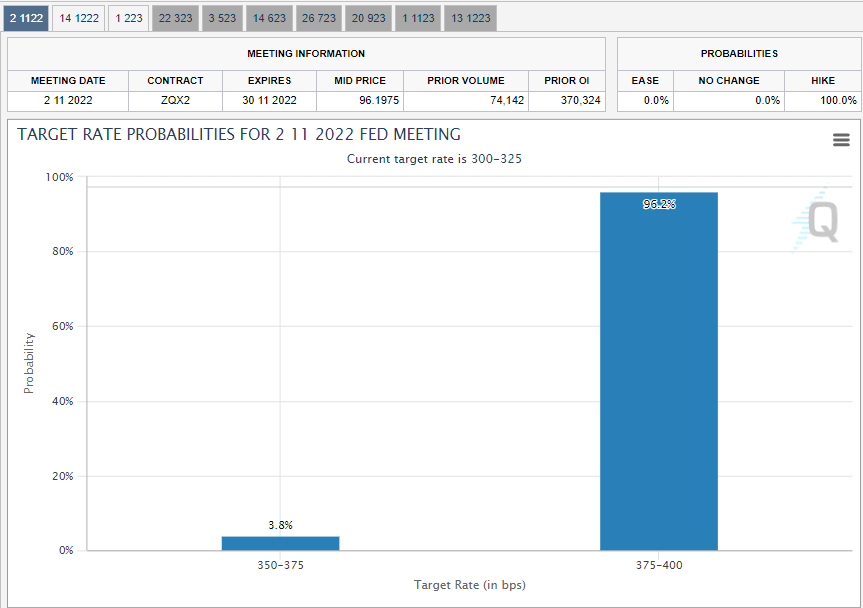
Task: Click the small 3.8% probability bar
Action: 280,543
